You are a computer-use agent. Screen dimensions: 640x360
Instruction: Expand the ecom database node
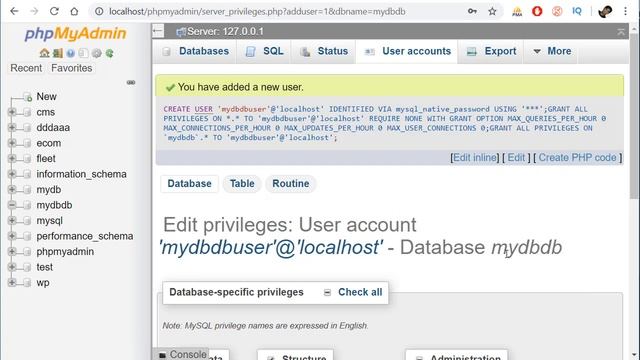[12, 143]
